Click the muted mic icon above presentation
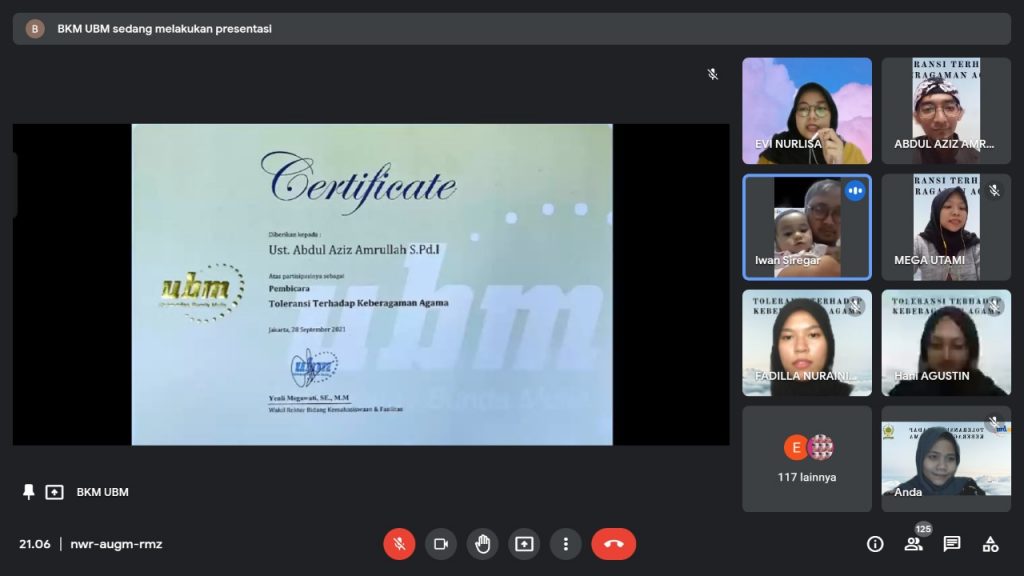The width and height of the screenshot is (1024, 576). point(712,74)
